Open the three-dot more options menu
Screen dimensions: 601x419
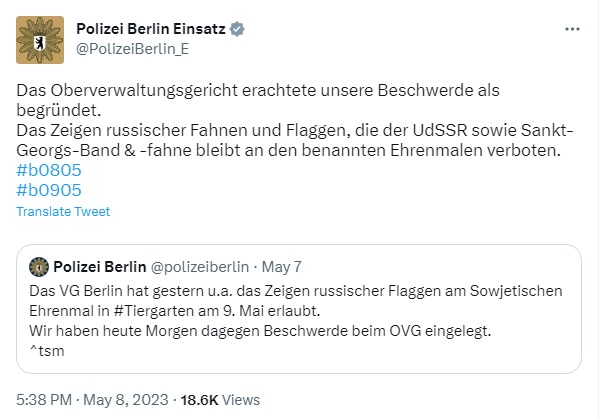(x=571, y=30)
